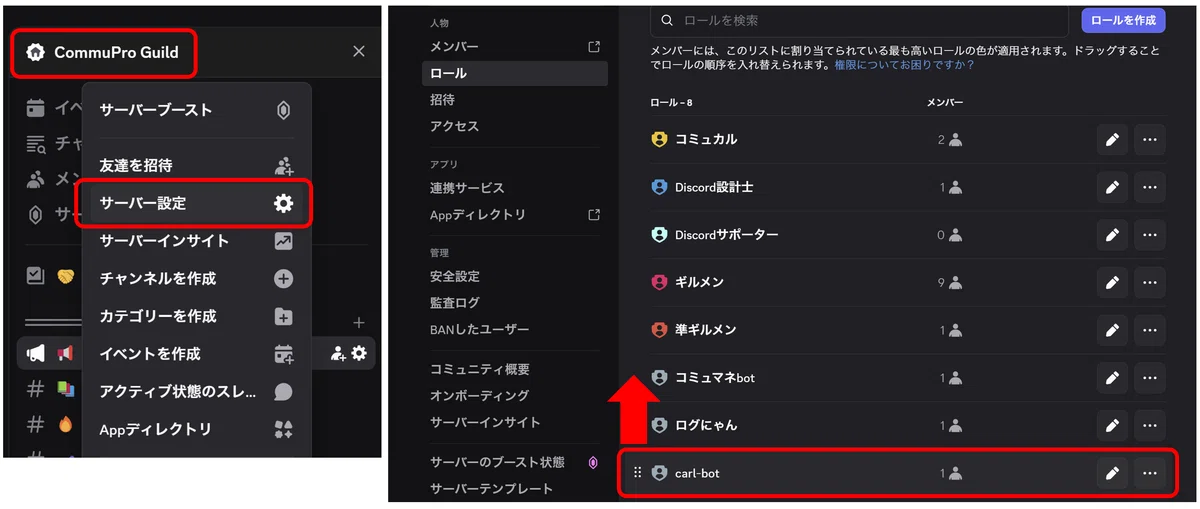Image resolution: width=1200 pixels, height=509 pixels.
Task: Open ロール in settings sidebar
Action: tap(515, 73)
